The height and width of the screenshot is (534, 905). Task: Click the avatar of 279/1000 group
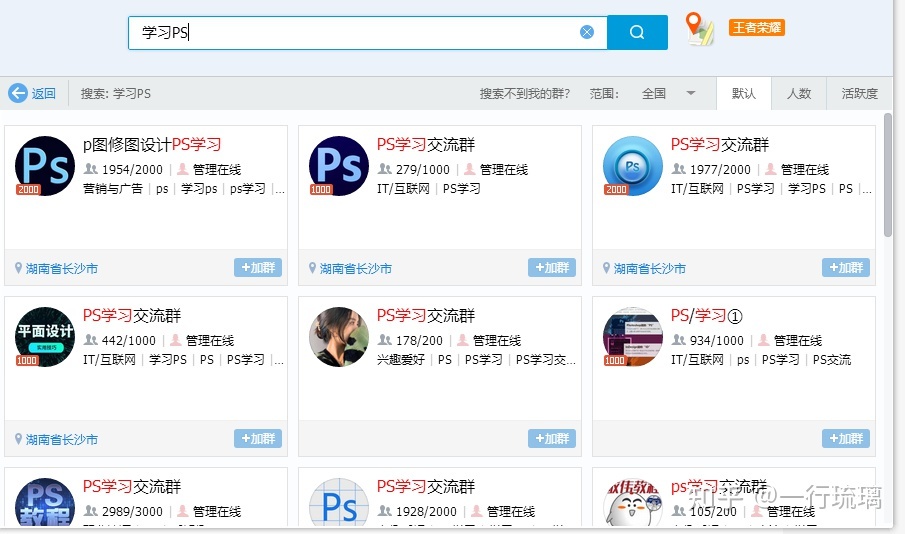tap(339, 166)
